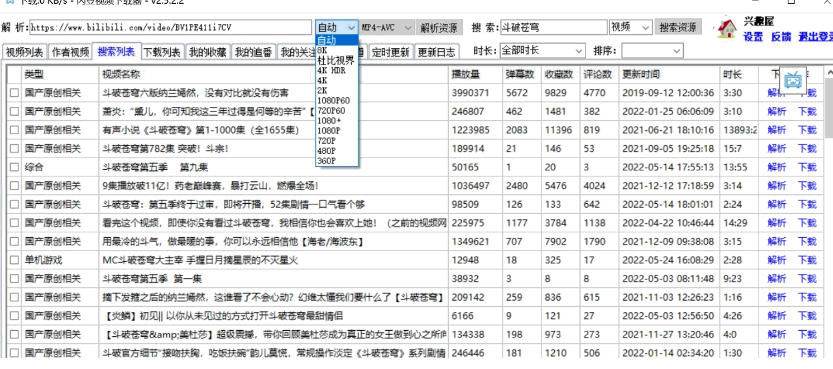Viewport: 833px width, 369px height.
Task: Click the 解析资源 button
Action: coord(438,28)
